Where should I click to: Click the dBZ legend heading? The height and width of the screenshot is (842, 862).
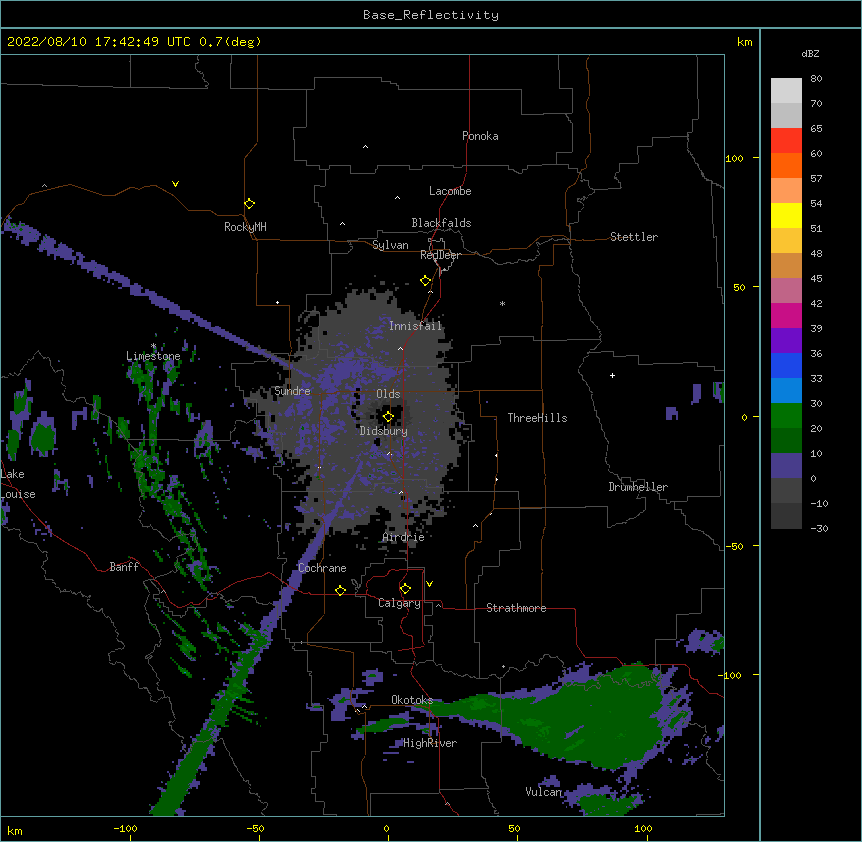click(810, 54)
